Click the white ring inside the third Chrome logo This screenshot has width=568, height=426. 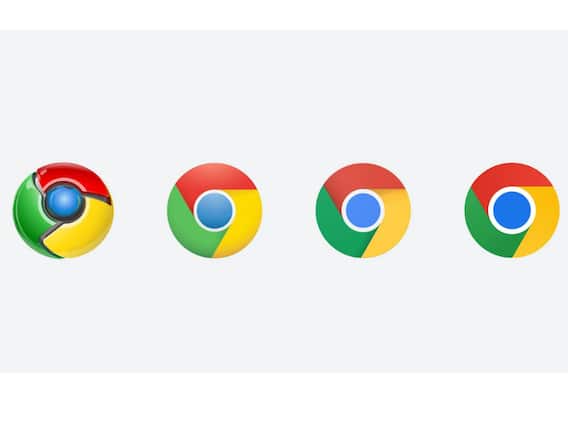point(363,191)
